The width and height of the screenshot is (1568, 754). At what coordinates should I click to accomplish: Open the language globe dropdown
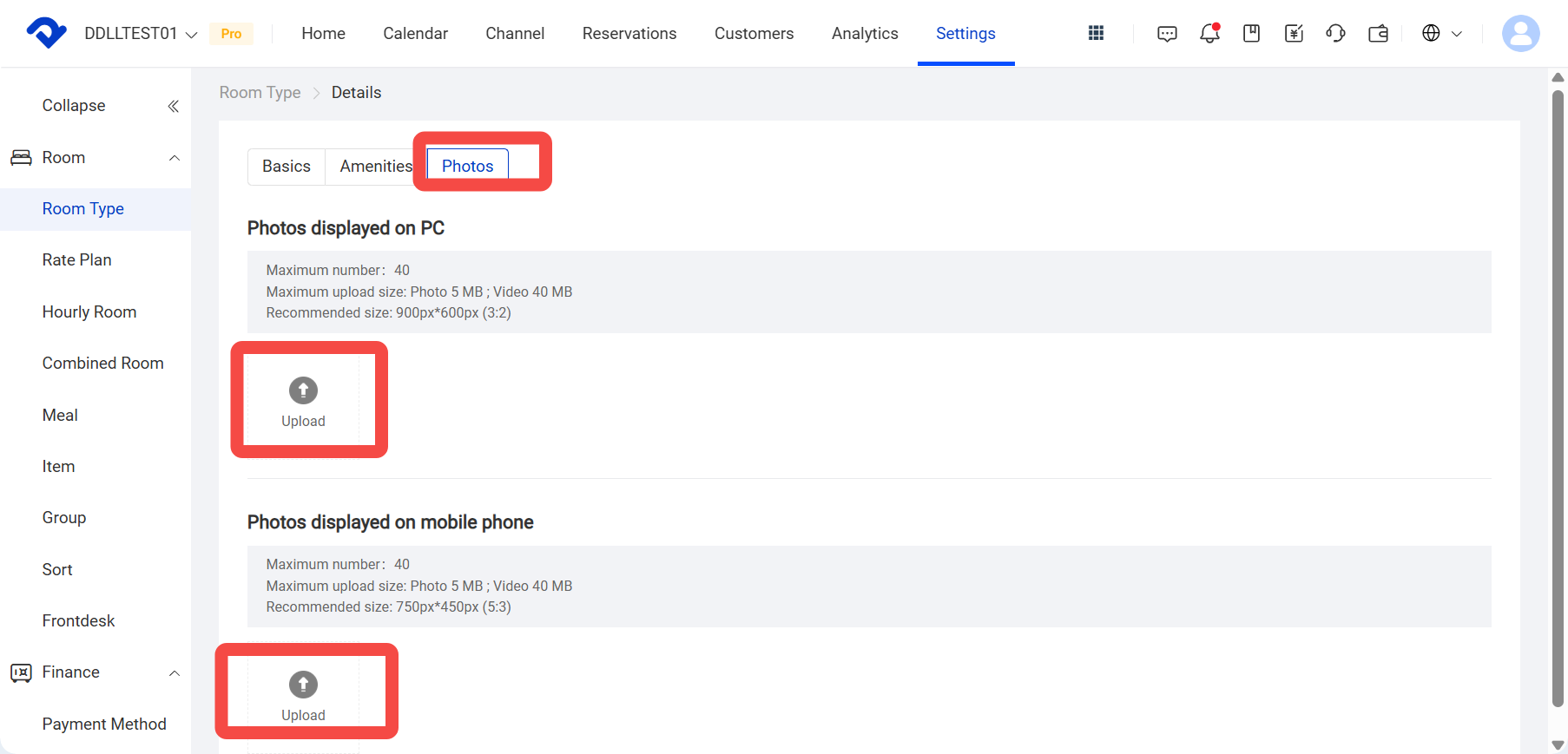click(x=1442, y=33)
